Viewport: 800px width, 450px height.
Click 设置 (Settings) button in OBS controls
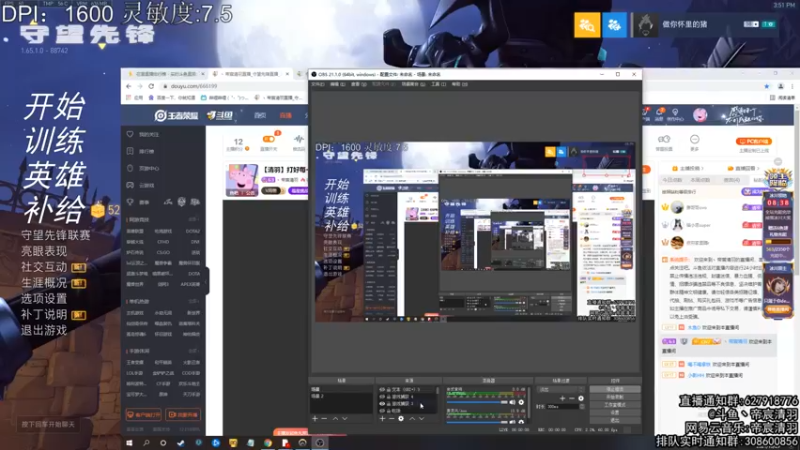coord(615,412)
